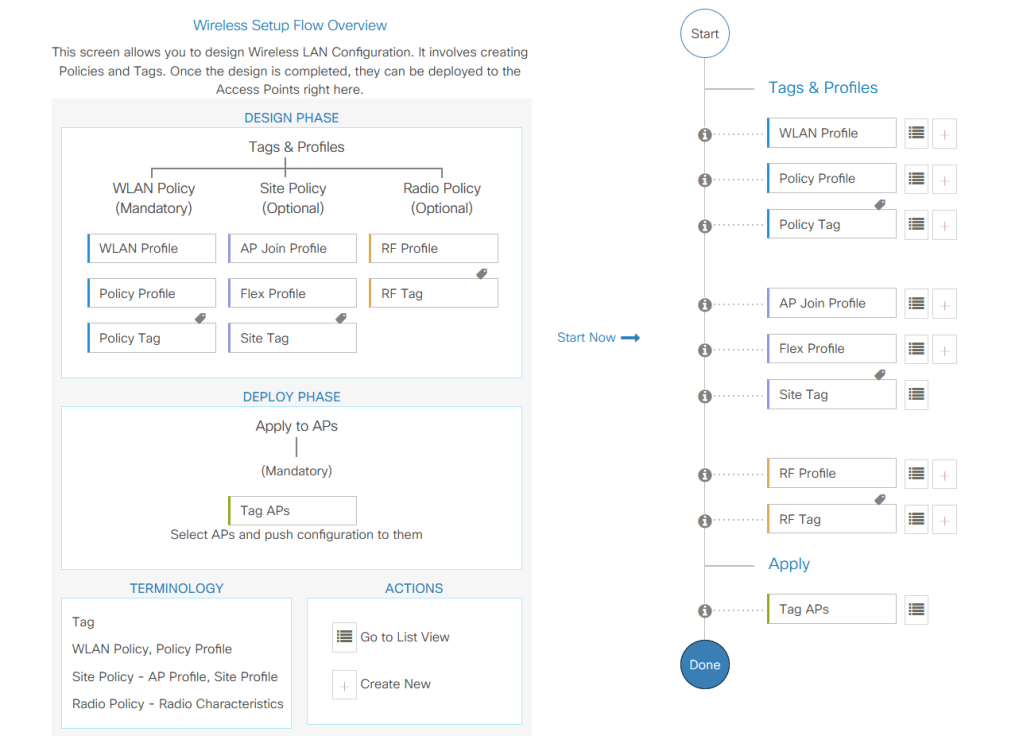1023x736 pixels.
Task: Click info icon beside Policy Profile
Action: point(704,180)
